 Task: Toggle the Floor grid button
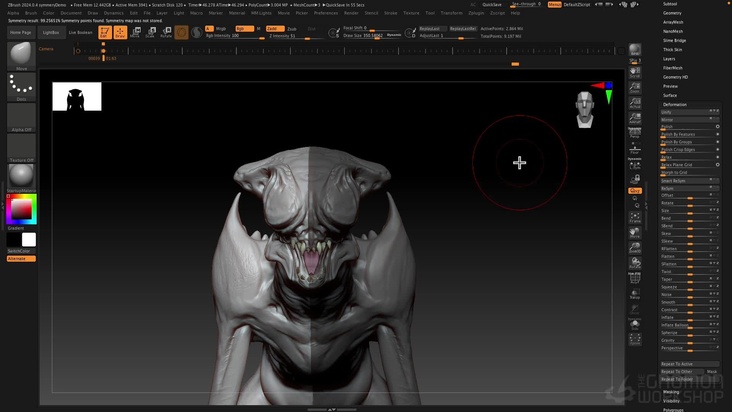click(x=634, y=149)
